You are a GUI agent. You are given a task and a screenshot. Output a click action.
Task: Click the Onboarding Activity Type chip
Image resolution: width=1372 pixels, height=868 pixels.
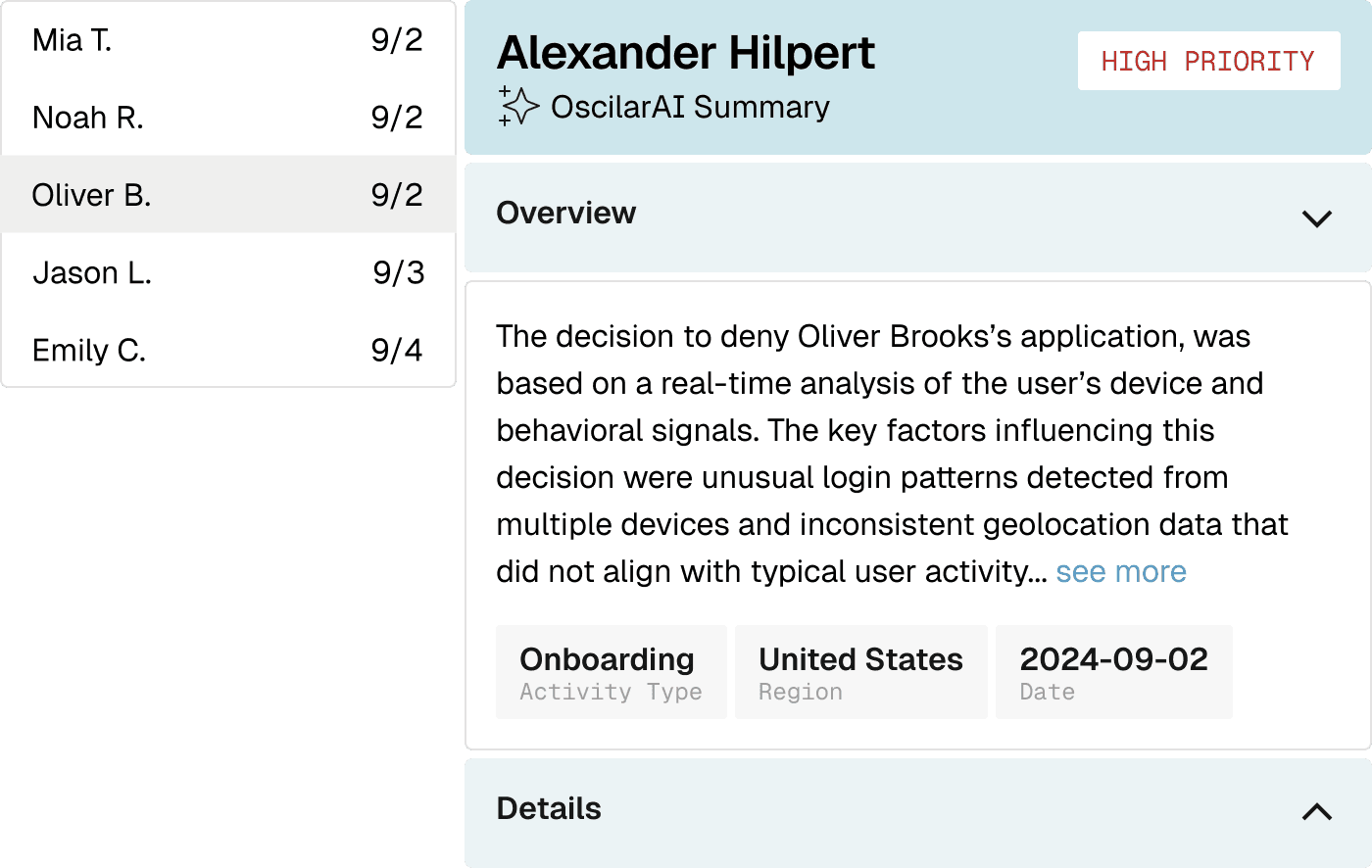[x=611, y=672]
